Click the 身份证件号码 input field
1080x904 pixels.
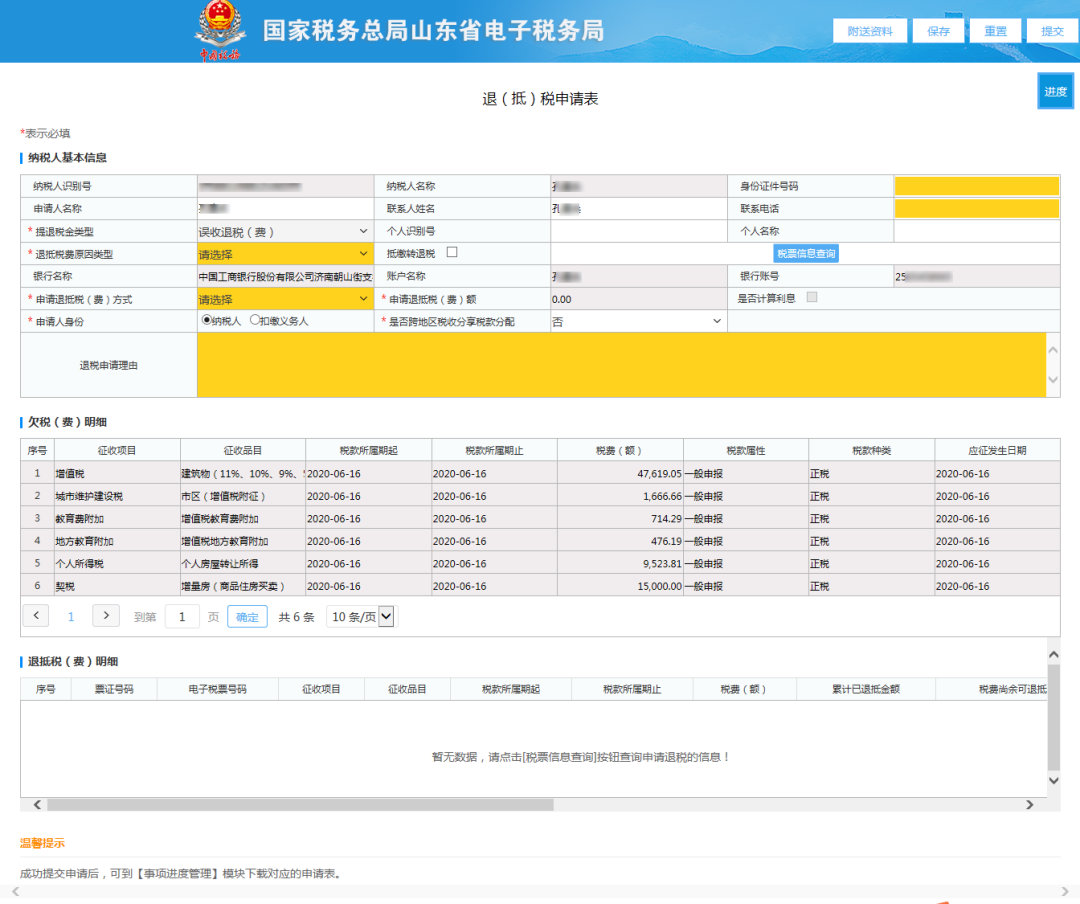977,186
